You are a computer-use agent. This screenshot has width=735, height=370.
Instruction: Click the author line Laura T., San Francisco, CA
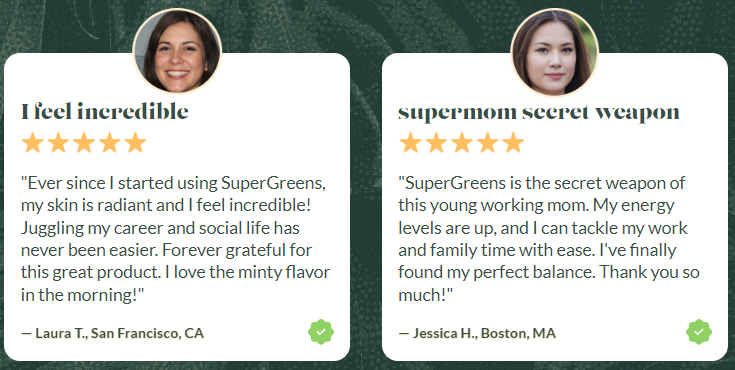112,333
